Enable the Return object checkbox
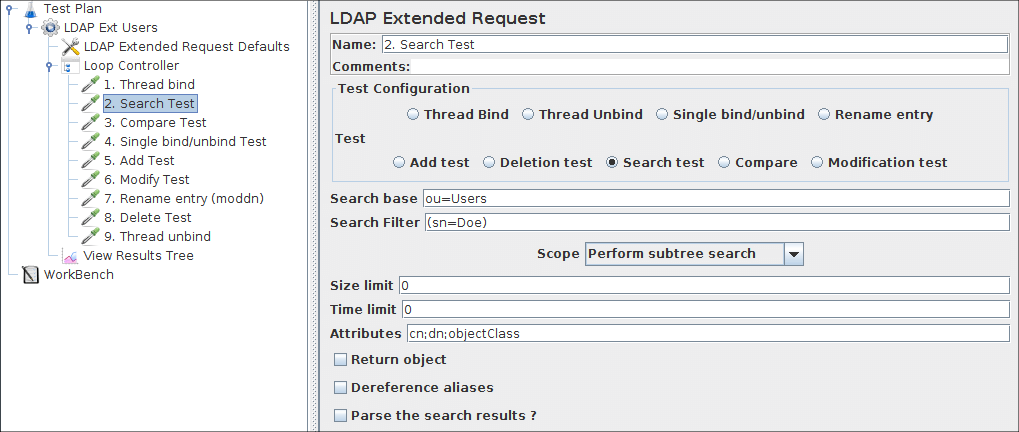This screenshot has height=432, width=1019. point(341,360)
